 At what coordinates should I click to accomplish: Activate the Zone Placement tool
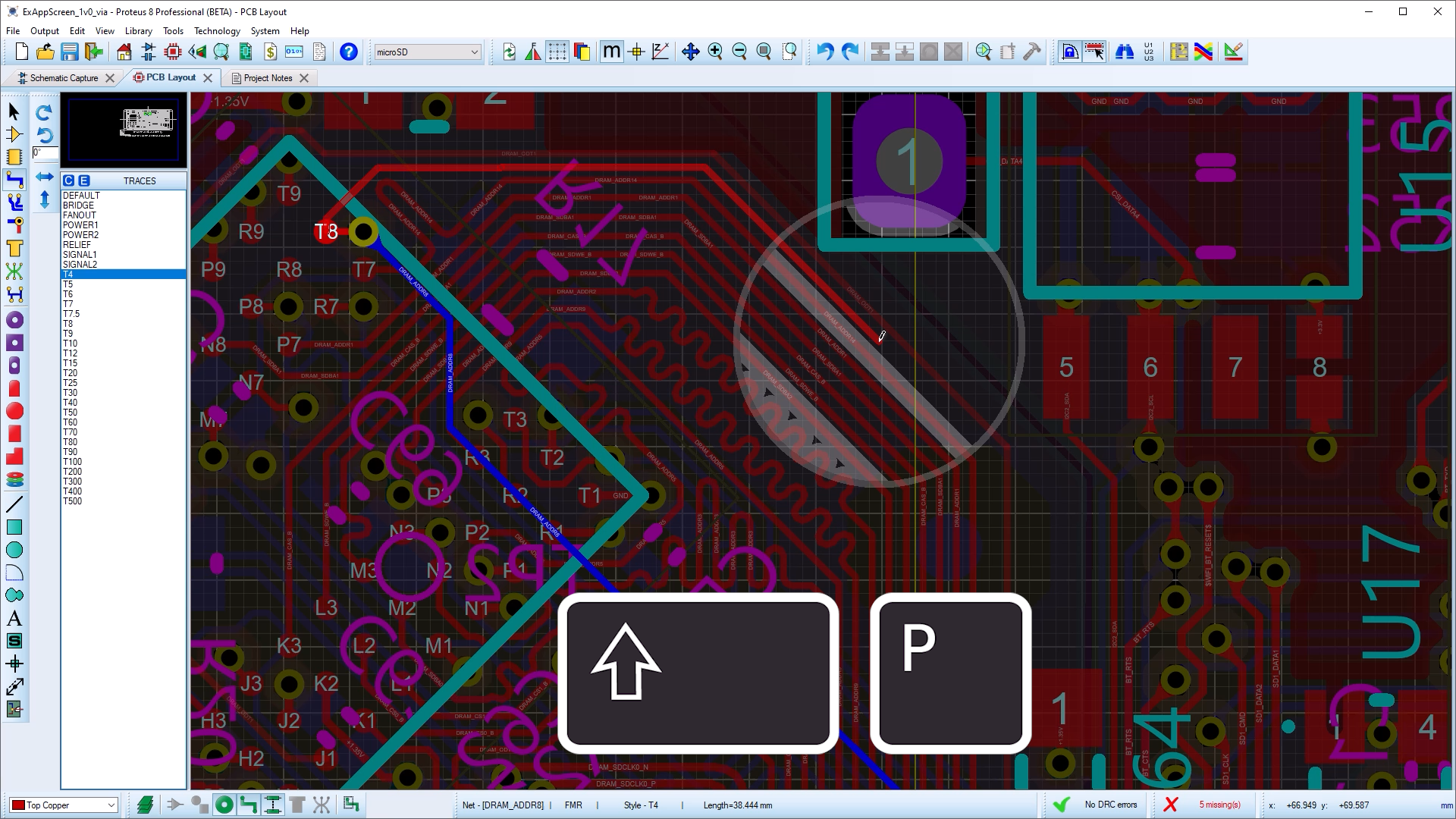(13, 248)
